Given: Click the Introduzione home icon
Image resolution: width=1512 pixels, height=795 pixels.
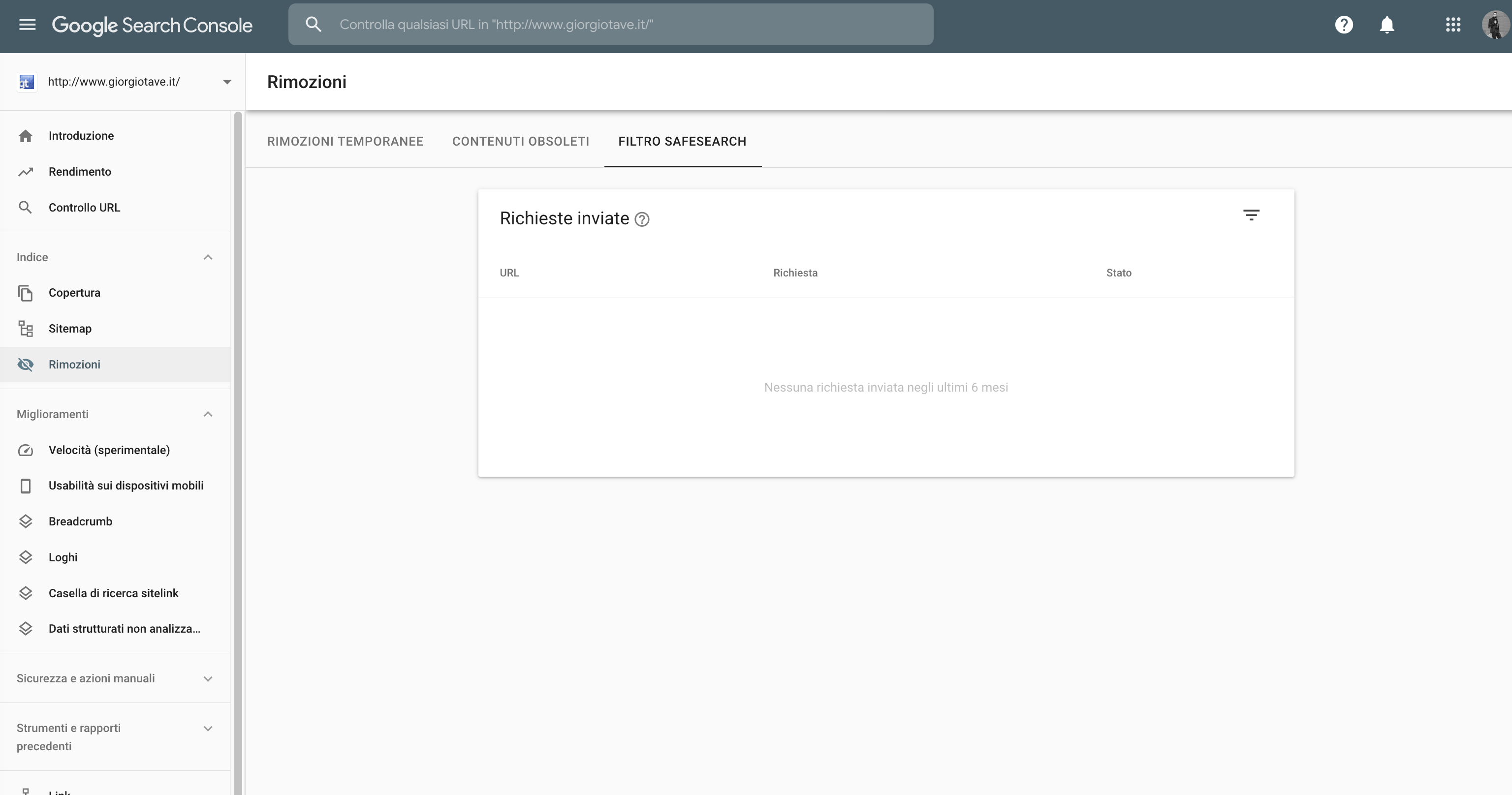Looking at the screenshot, I should coord(25,136).
